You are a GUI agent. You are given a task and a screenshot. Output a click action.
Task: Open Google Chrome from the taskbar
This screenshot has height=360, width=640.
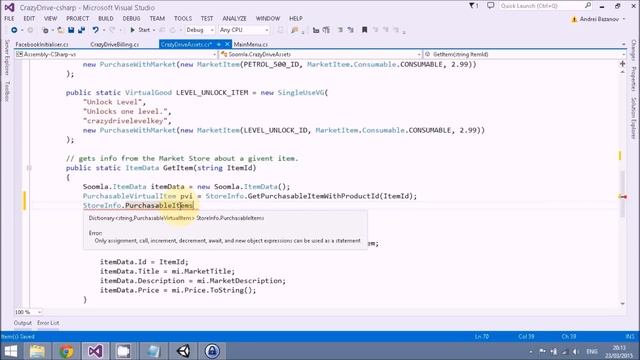(66, 351)
